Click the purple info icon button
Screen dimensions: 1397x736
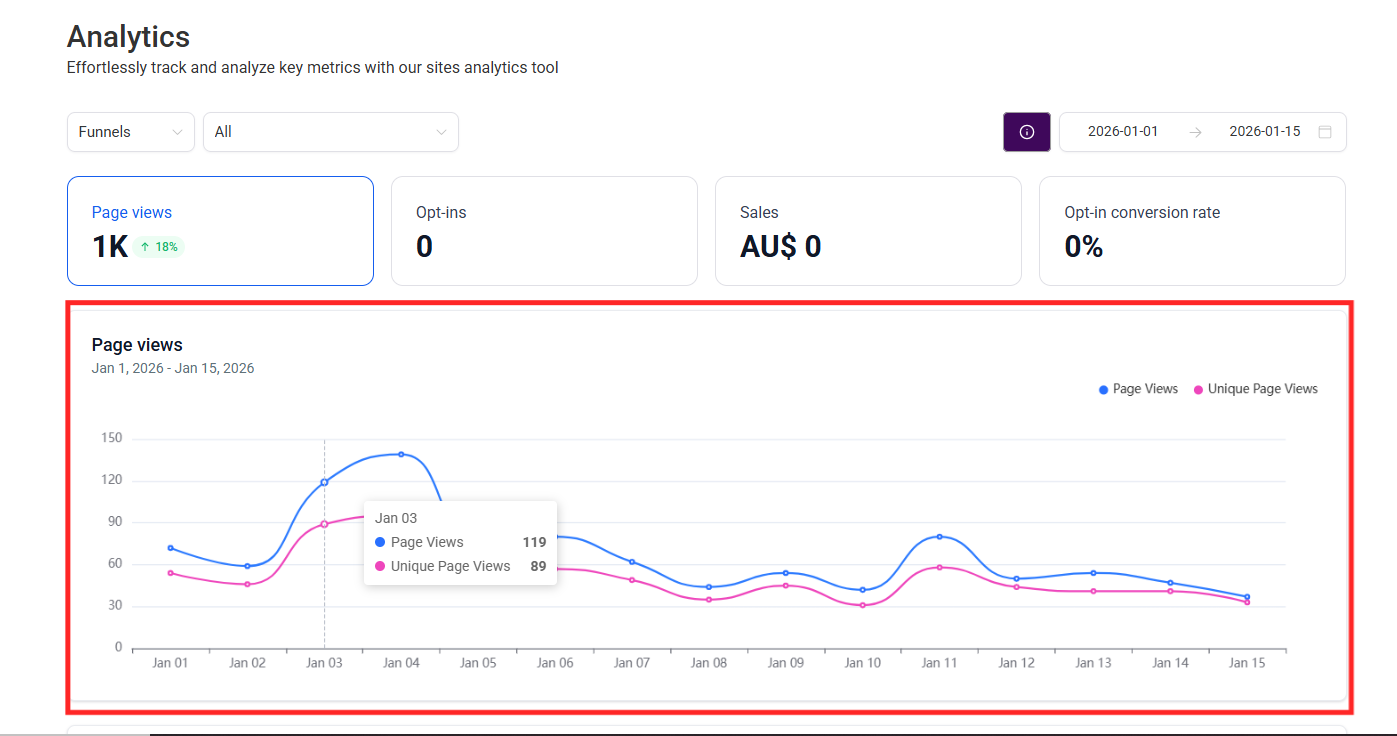1026,132
